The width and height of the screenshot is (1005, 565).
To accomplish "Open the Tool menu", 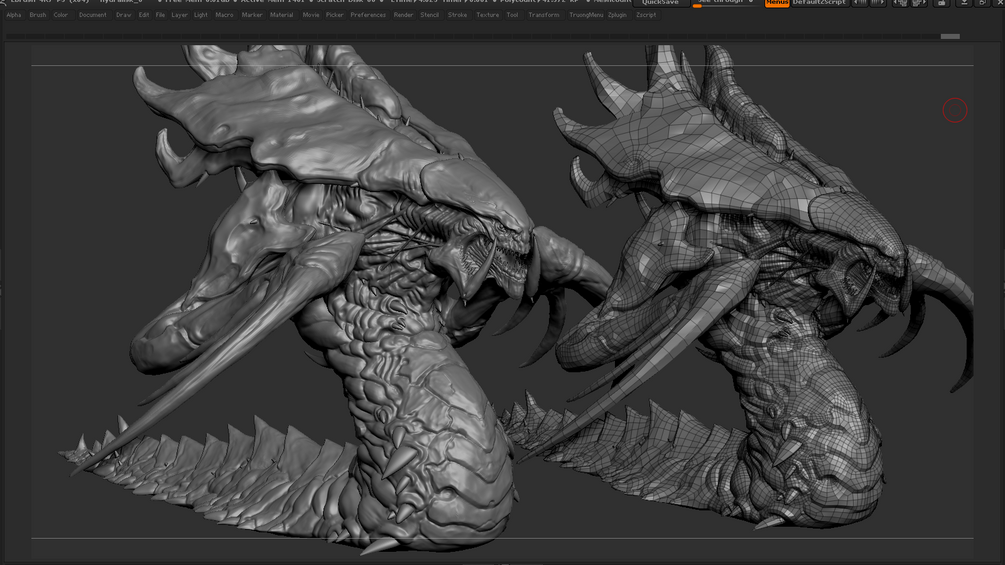I will (512, 15).
